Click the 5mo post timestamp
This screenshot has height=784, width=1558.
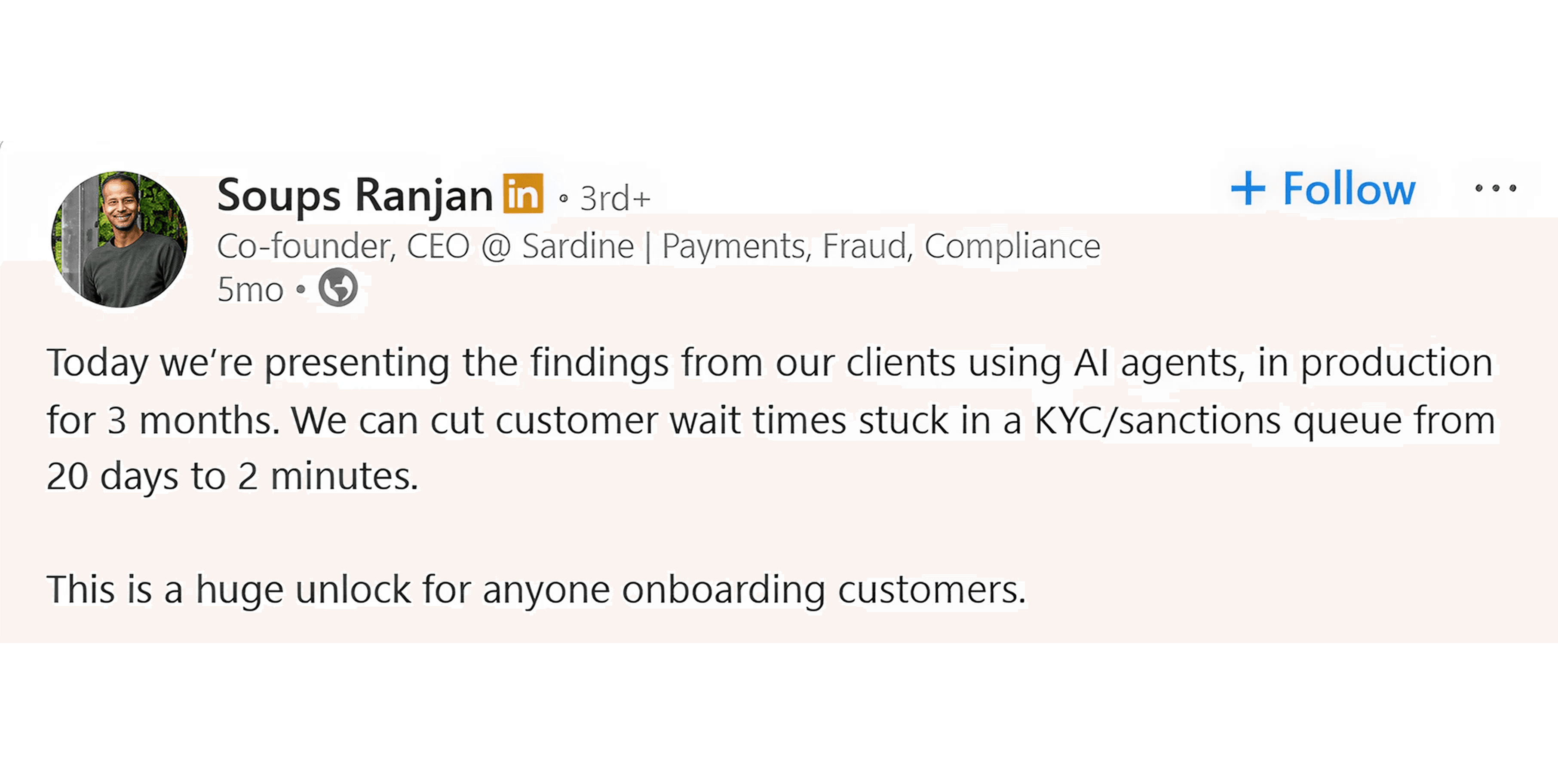tap(250, 290)
